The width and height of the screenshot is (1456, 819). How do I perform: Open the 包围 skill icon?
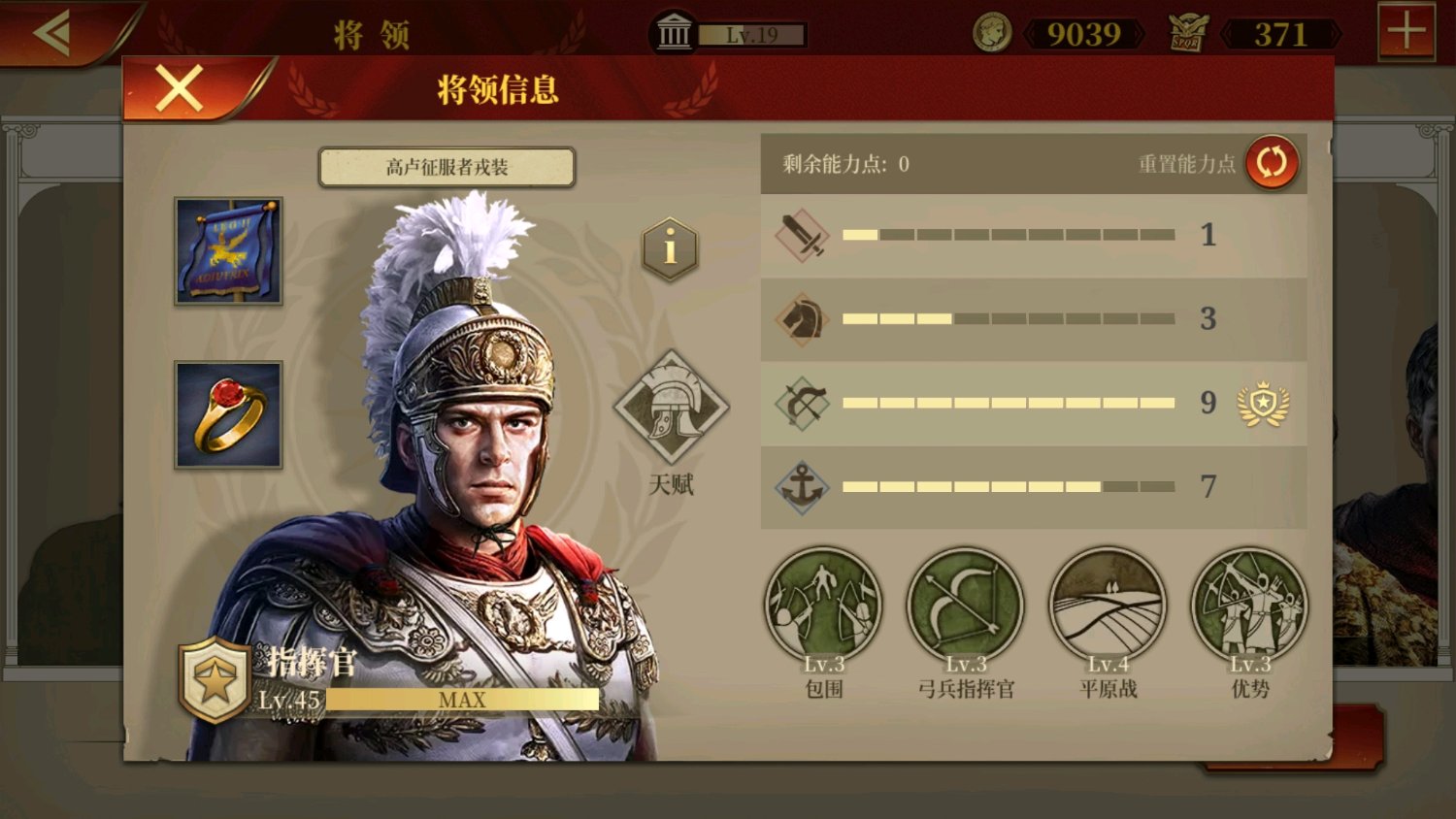point(823,606)
